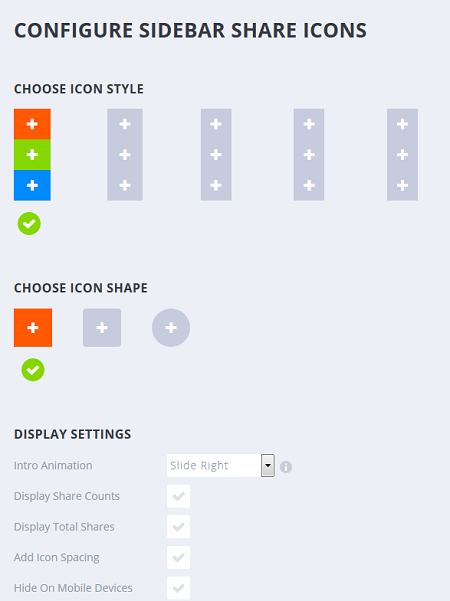This screenshot has width=450, height=601.
Task: Click the blue swatch in the colored style
Action: (x=32, y=185)
